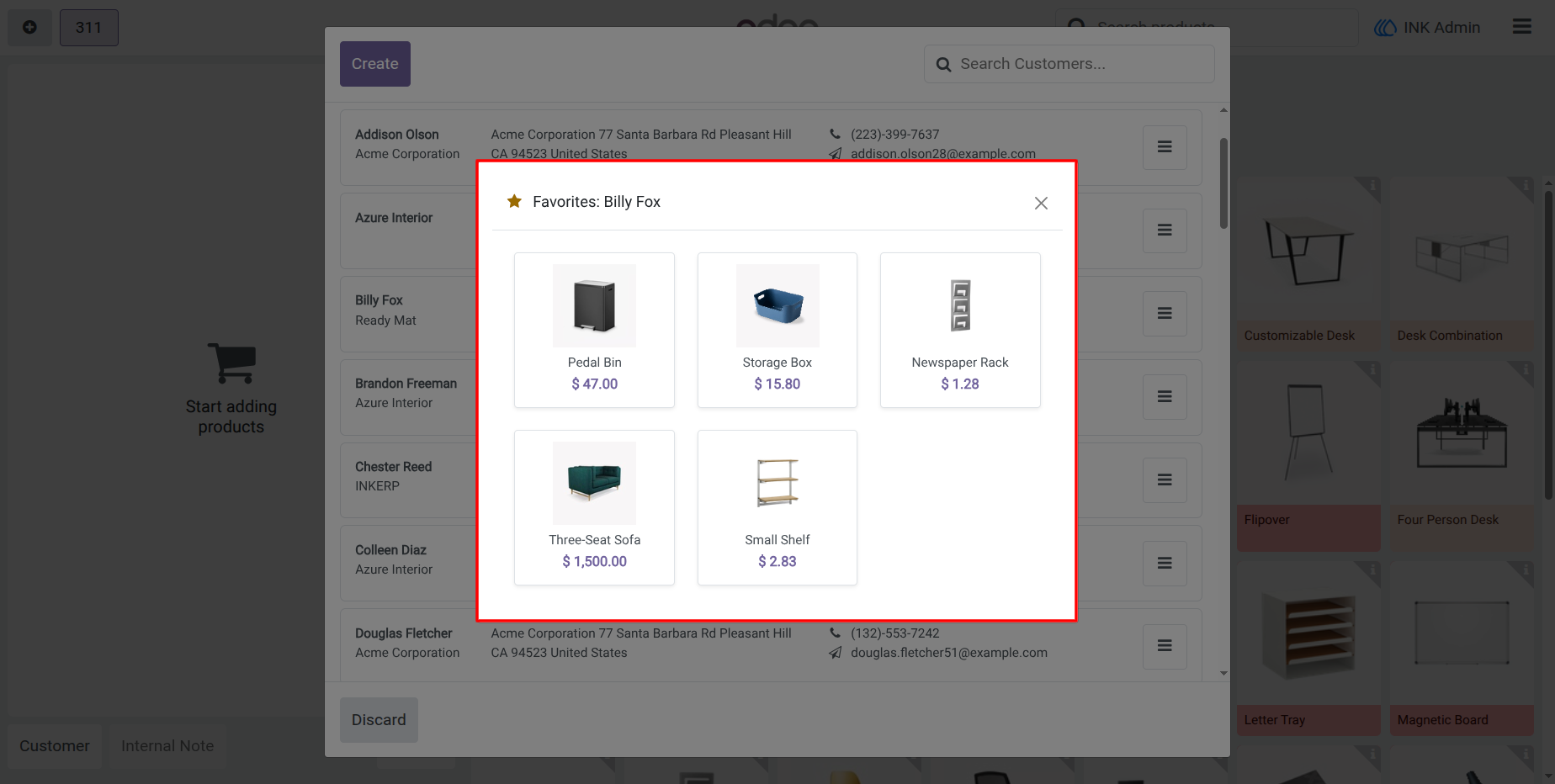Select the Internal Note tab

[x=167, y=746]
